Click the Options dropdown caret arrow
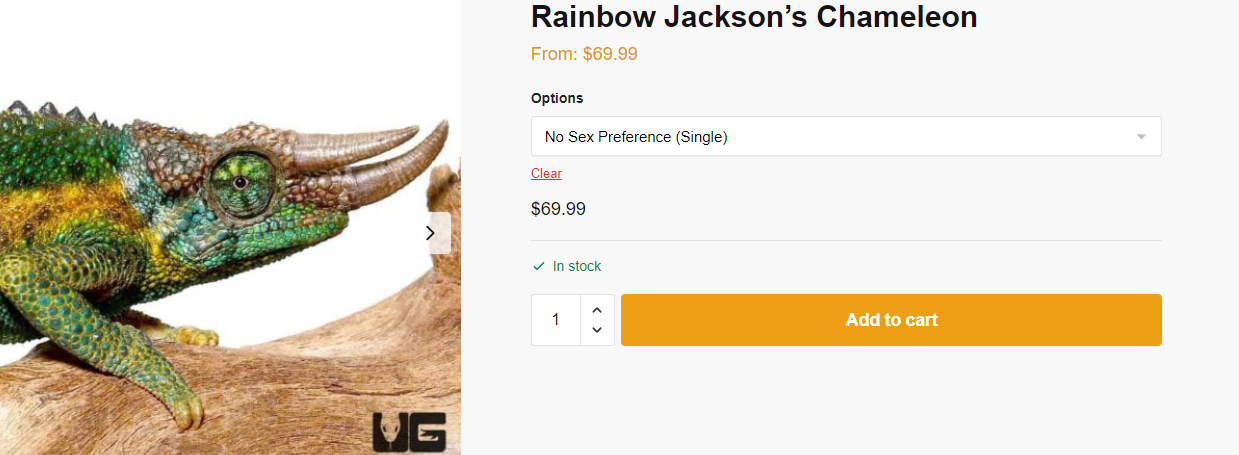The height and width of the screenshot is (455, 1239). 1141,137
